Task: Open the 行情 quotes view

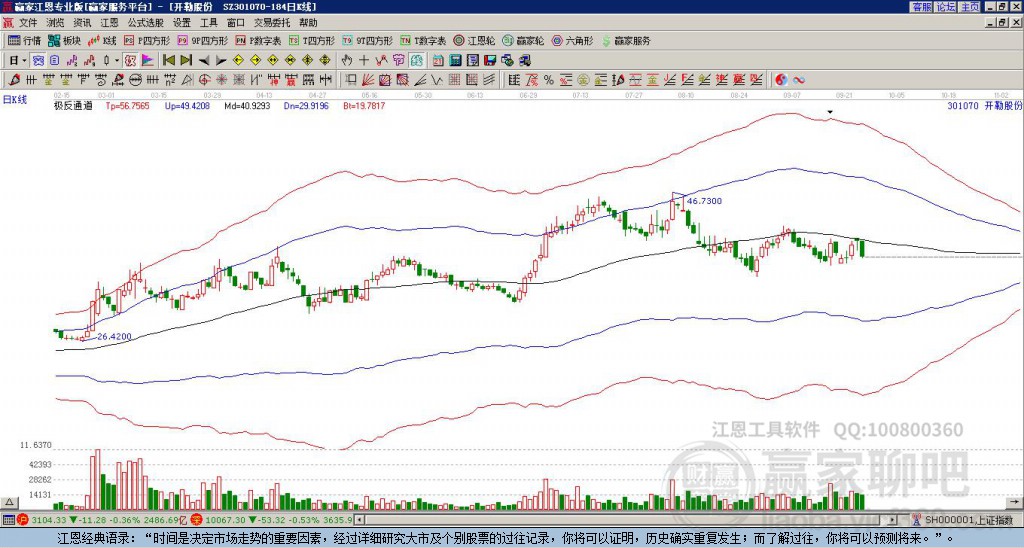Action: [25, 40]
